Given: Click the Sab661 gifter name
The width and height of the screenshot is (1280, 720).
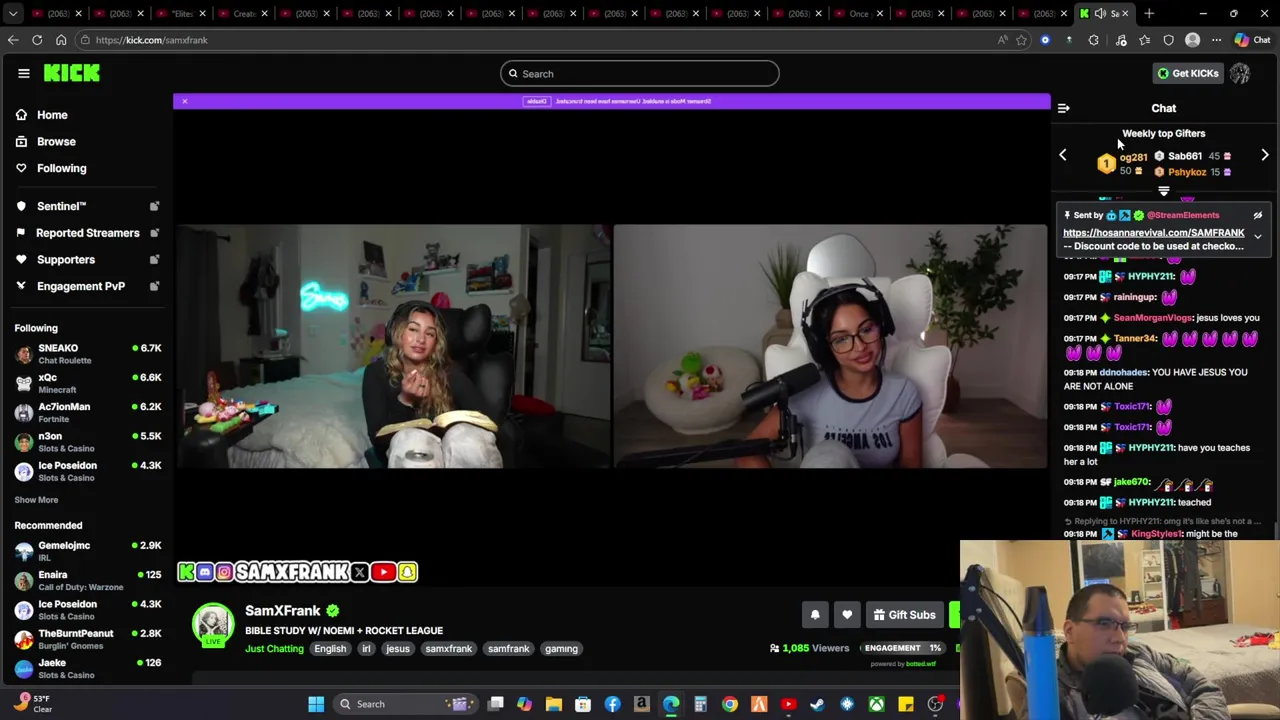Looking at the screenshot, I should [x=1185, y=156].
